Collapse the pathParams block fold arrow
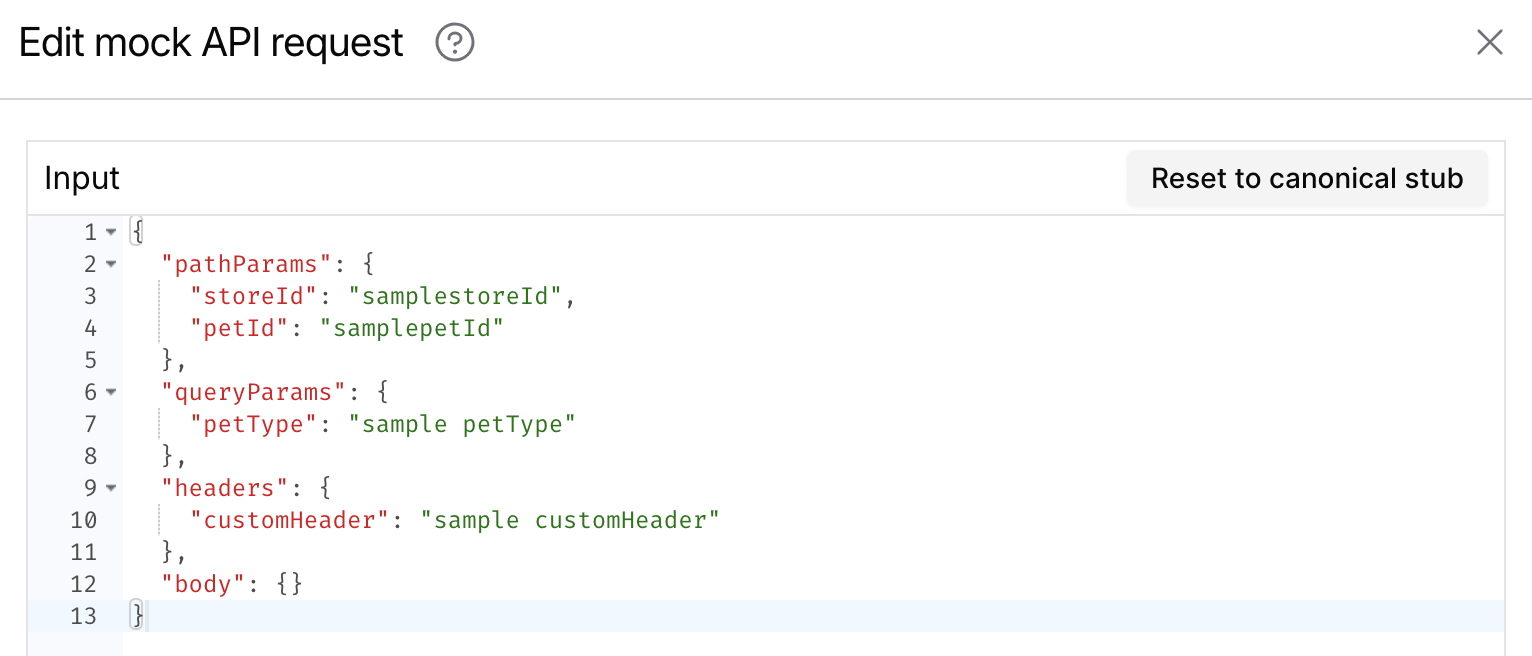This screenshot has width=1532, height=656. point(111,265)
